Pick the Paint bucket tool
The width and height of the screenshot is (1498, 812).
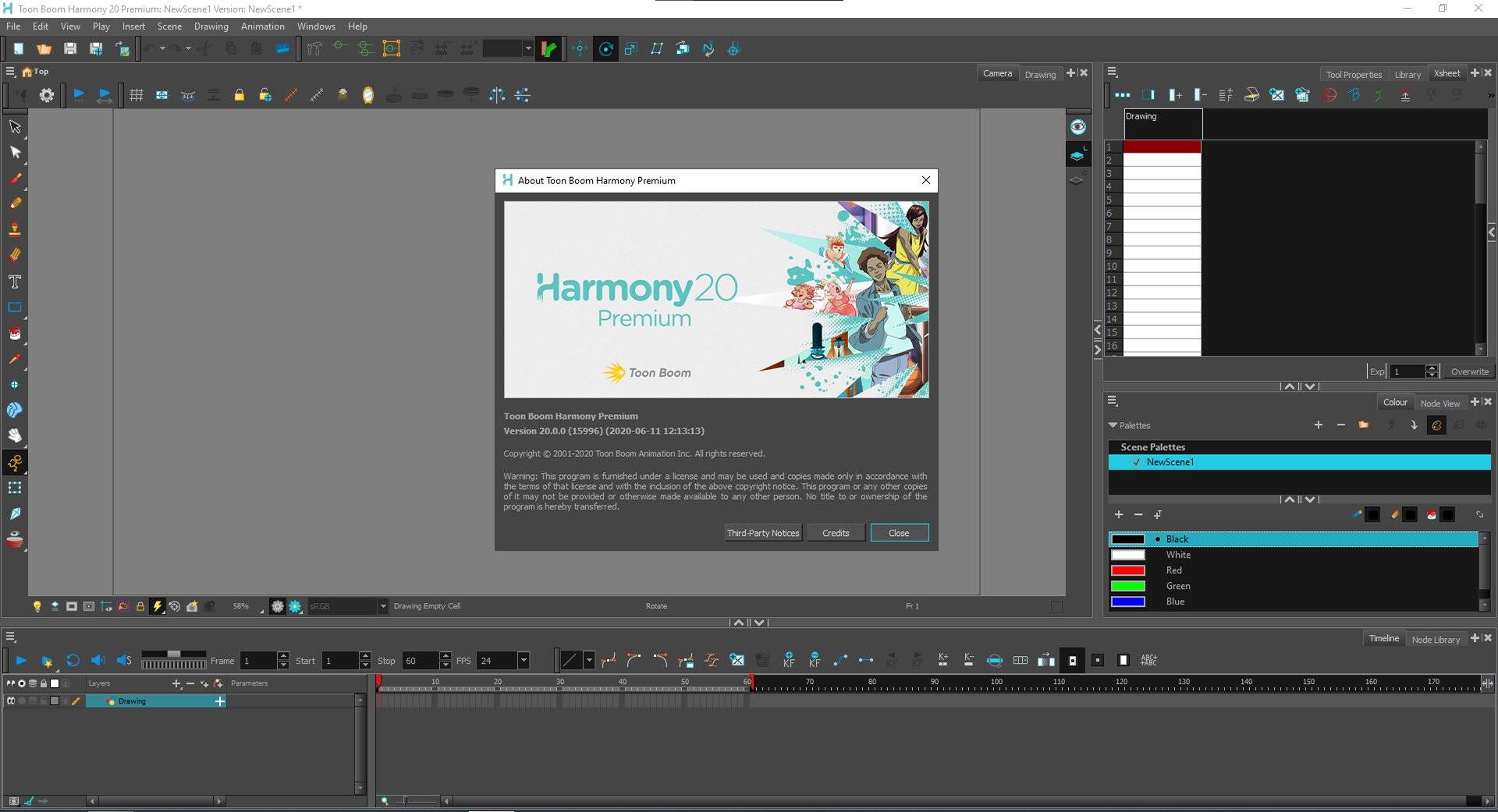click(x=15, y=333)
